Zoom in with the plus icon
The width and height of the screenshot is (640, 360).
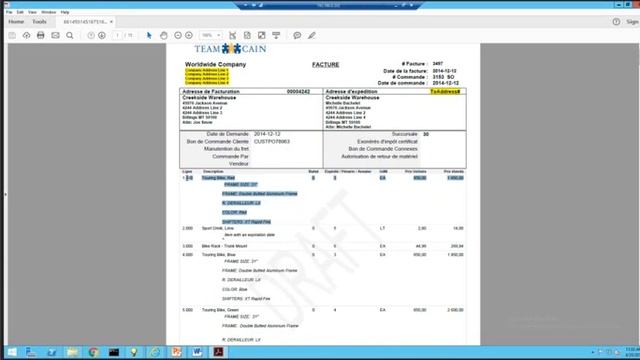point(189,36)
